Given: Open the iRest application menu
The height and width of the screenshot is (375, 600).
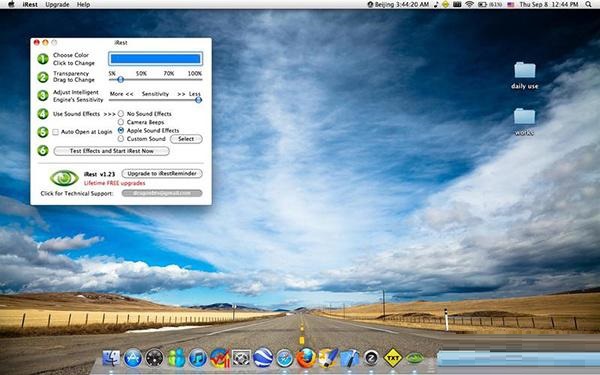Looking at the screenshot, I should (30, 4).
